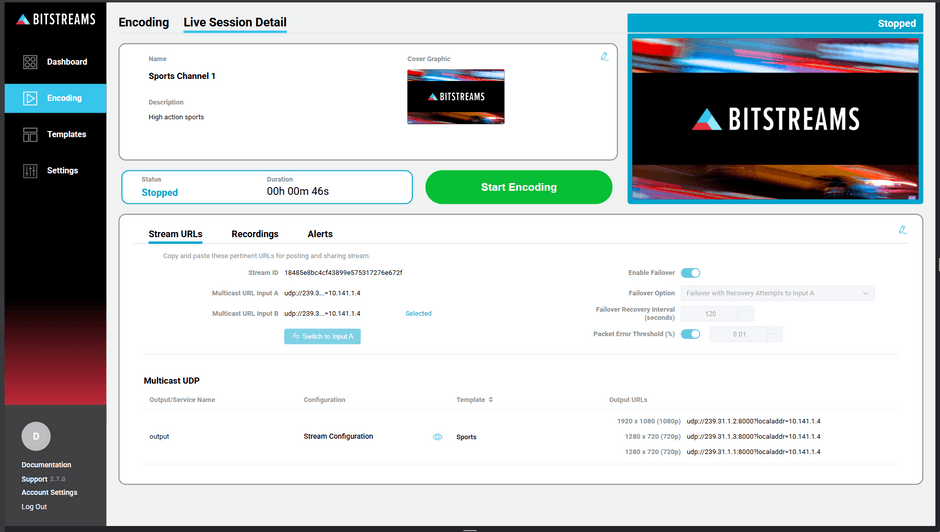
Task: Sort by Template column arrows
Action: click(x=491, y=400)
